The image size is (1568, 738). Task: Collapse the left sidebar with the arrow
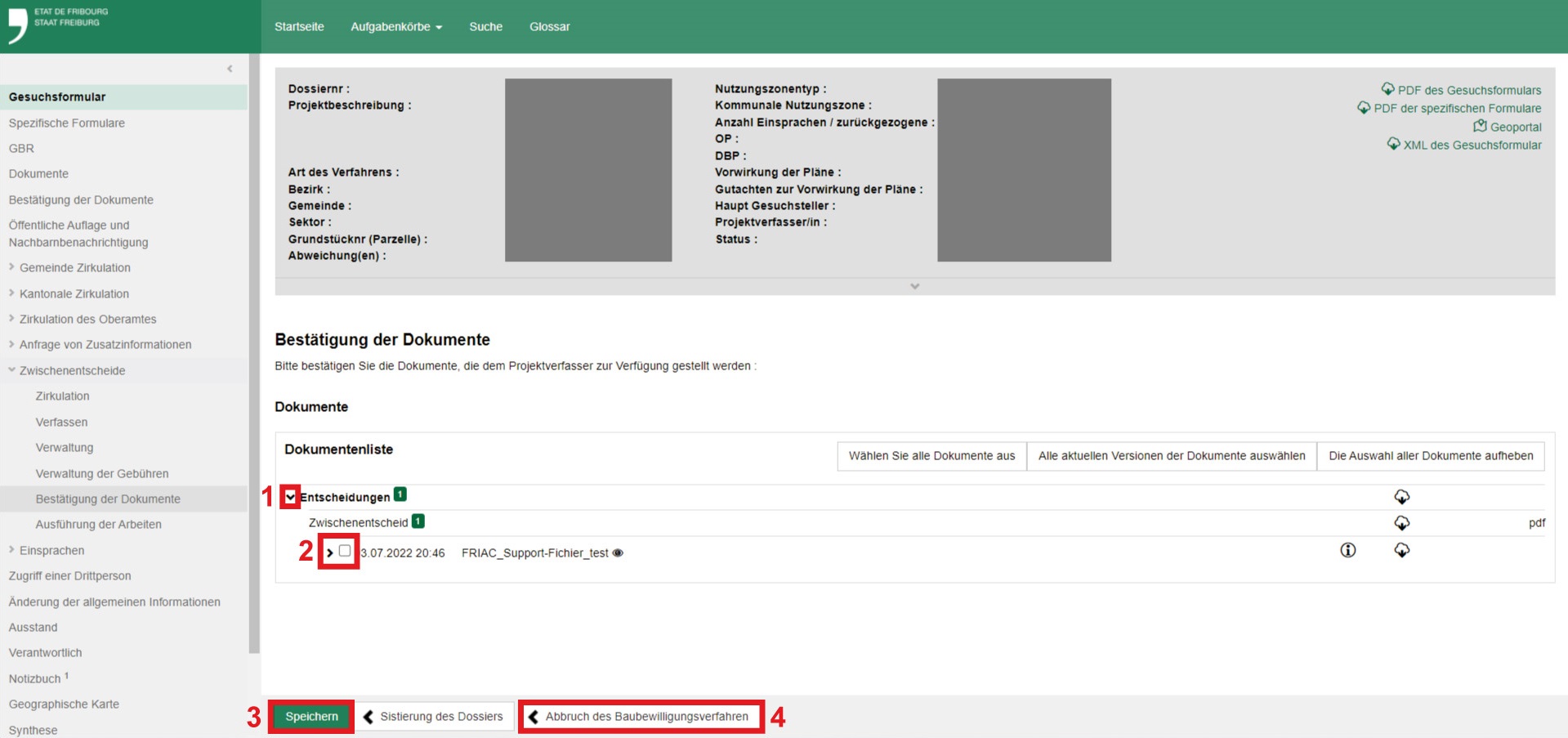point(230,69)
